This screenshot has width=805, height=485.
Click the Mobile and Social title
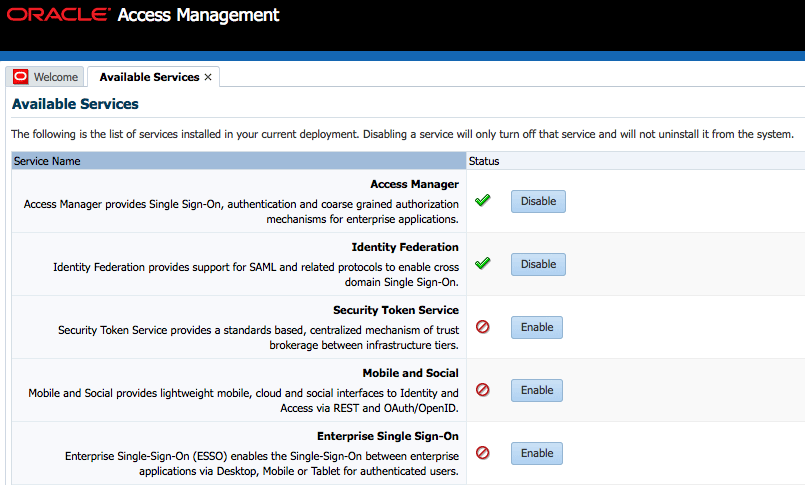click(x=411, y=373)
